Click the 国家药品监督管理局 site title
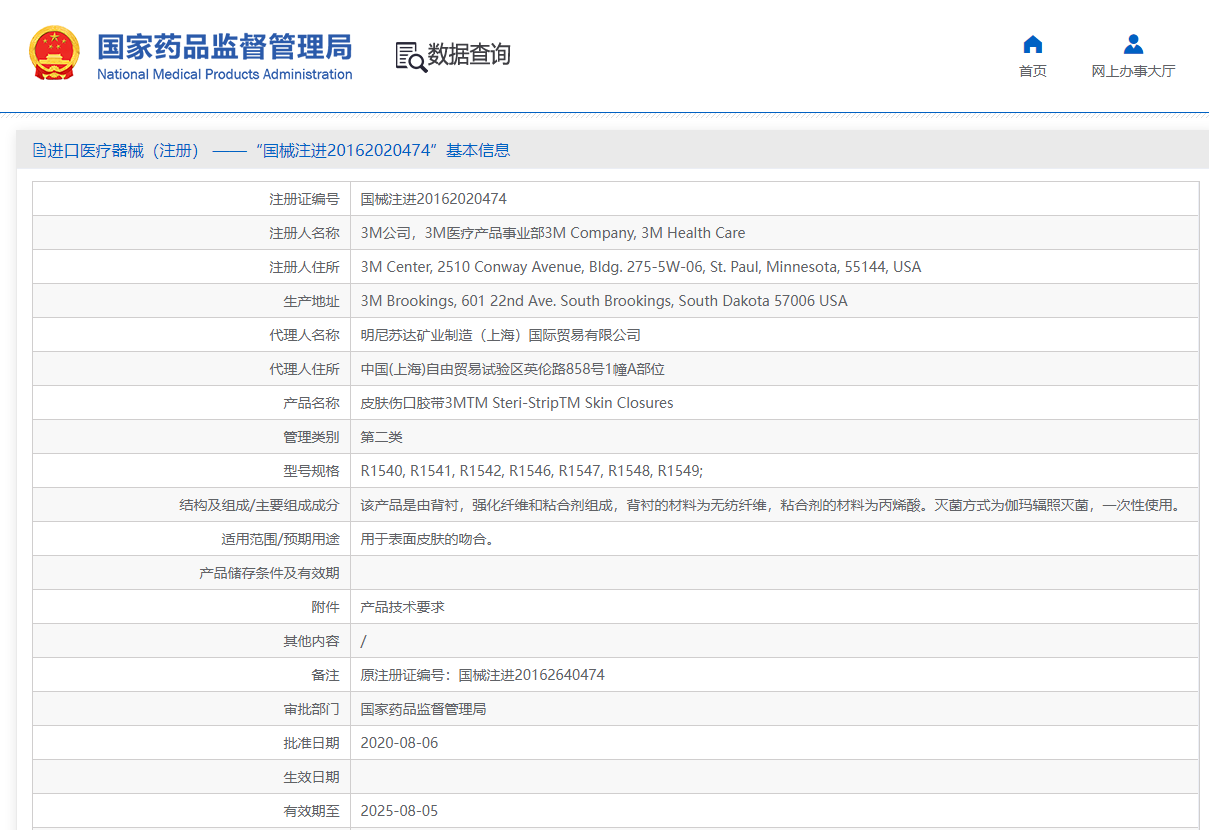 (225, 47)
